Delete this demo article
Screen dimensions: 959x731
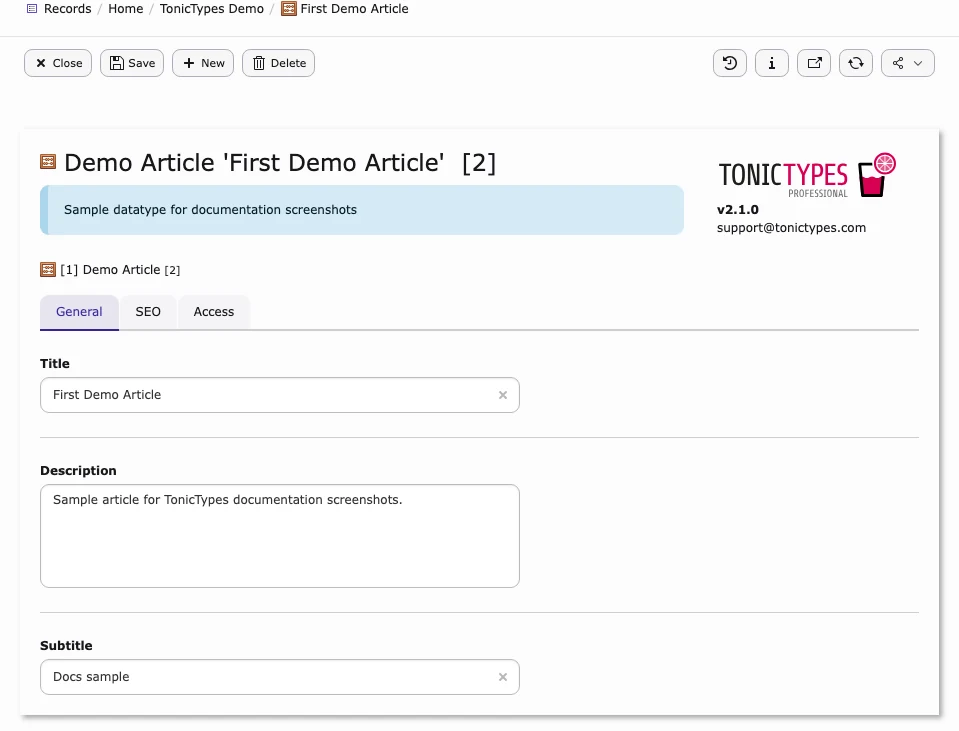pyautogui.click(x=278, y=63)
